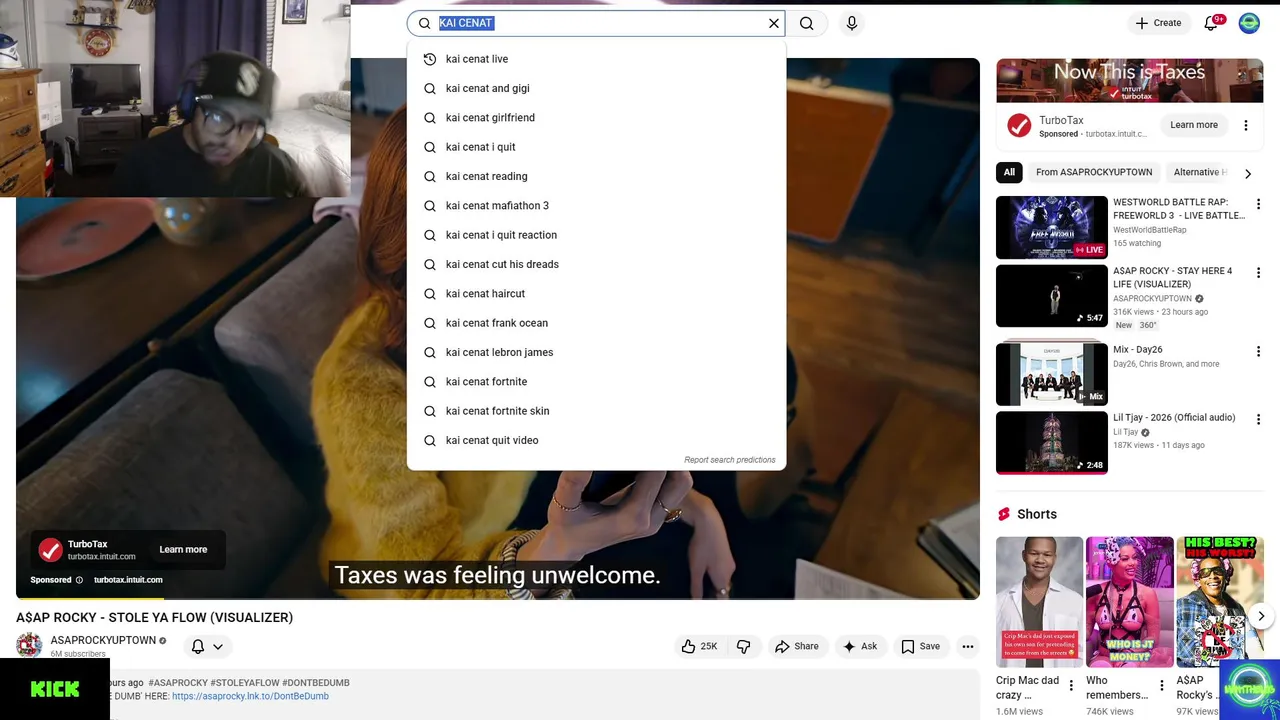This screenshot has height=720, width=1280.
Task: Open the Create menu
Action: [1158, 23]
